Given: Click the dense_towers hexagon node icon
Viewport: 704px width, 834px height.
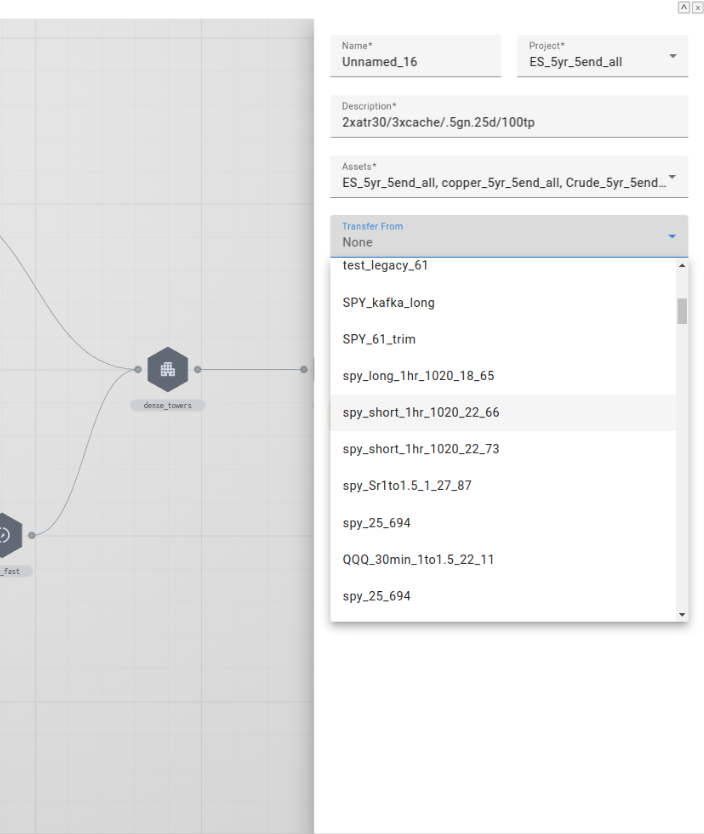Looking at the screenshot, I should pyautogui.click(x=167, y=369).
